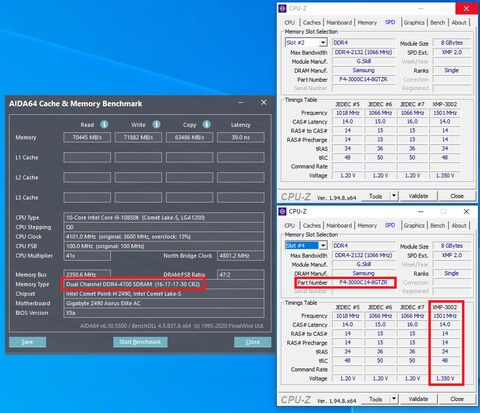This screenshot has height=413, width=480.
Task: Click BIOS Version field X5a
Action: 164,313
